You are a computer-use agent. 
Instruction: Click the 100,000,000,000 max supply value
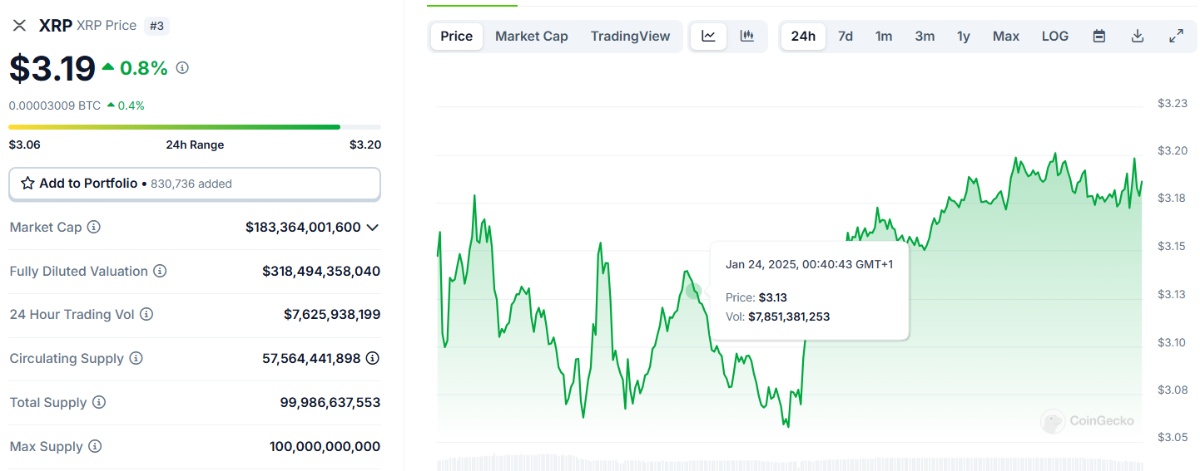pyautogui.click(x=325, y=446)
